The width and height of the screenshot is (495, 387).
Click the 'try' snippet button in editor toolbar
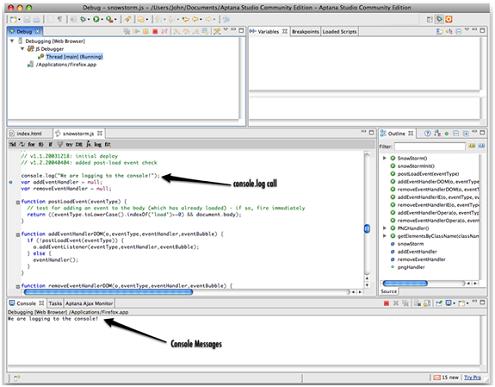(x=69, y=144)
